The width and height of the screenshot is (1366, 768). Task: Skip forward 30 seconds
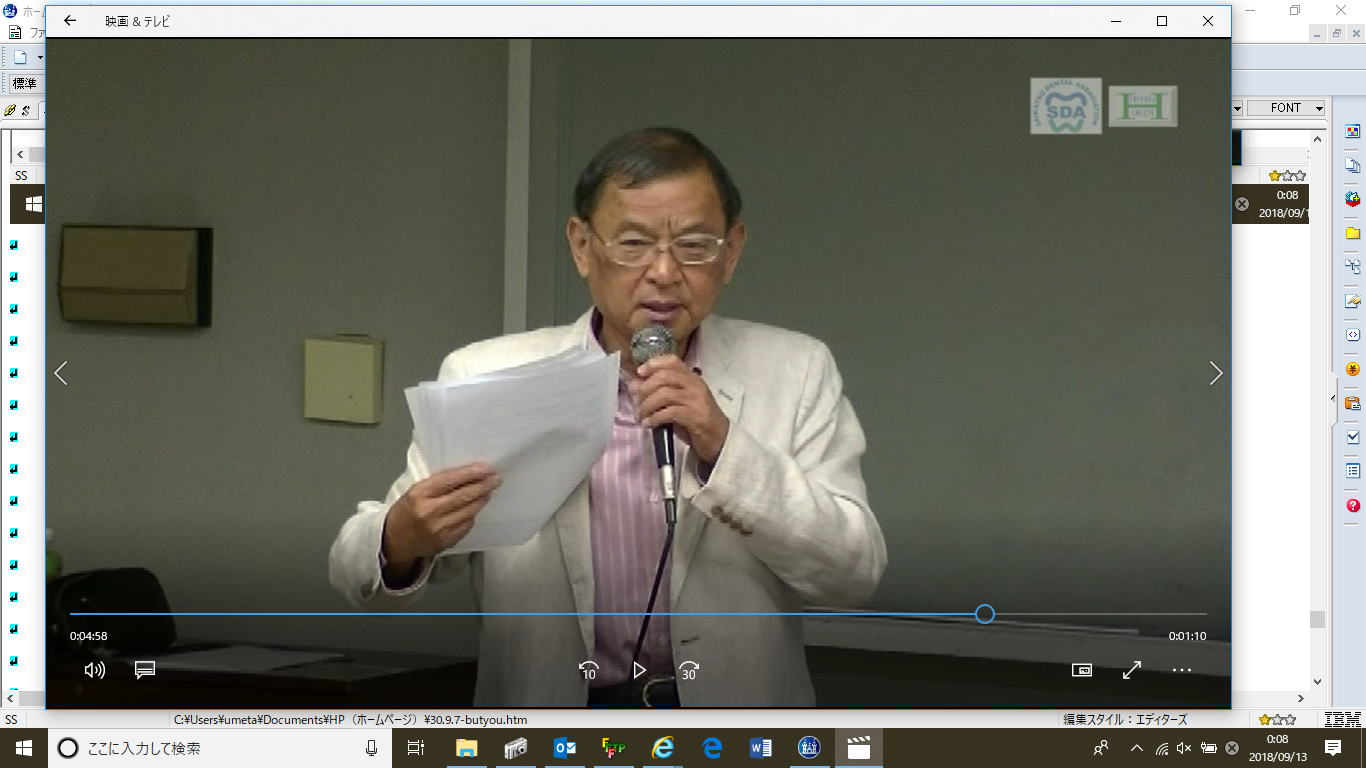click(688, 670)
